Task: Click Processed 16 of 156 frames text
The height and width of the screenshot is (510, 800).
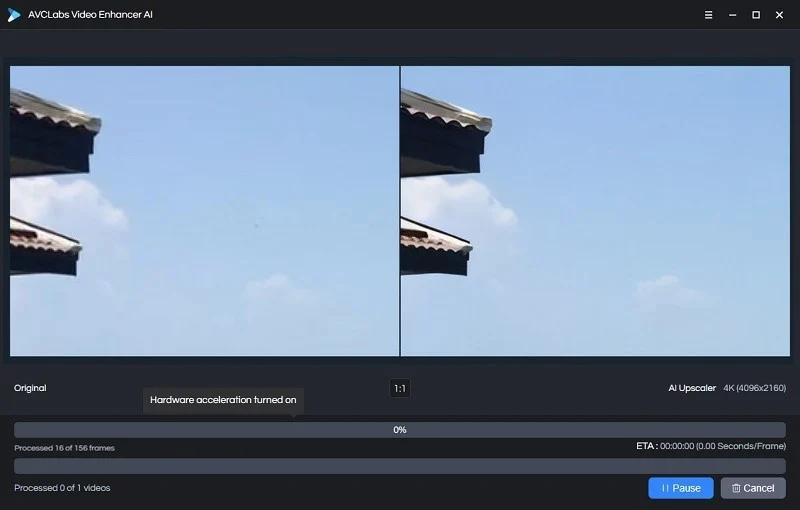Action: 64,448
